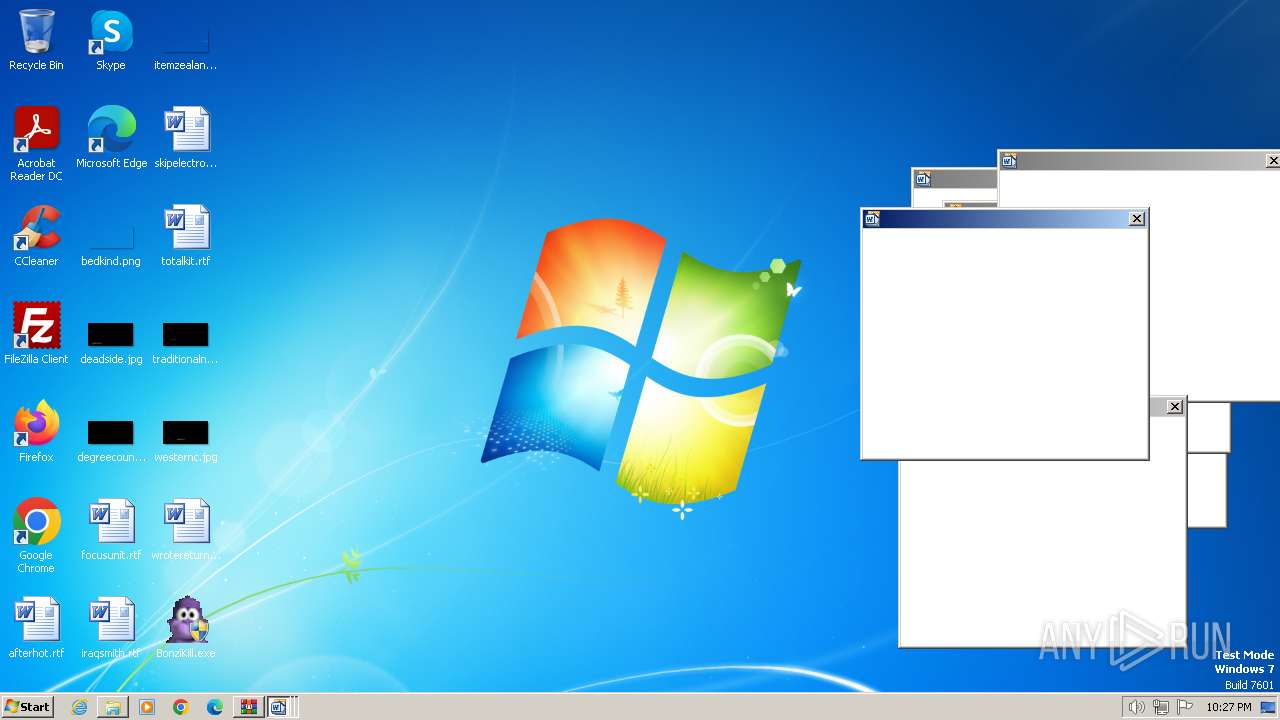Close the lower window behind front window
The width and height of the screenshot is (1280, 720).
click(1175, 407)
